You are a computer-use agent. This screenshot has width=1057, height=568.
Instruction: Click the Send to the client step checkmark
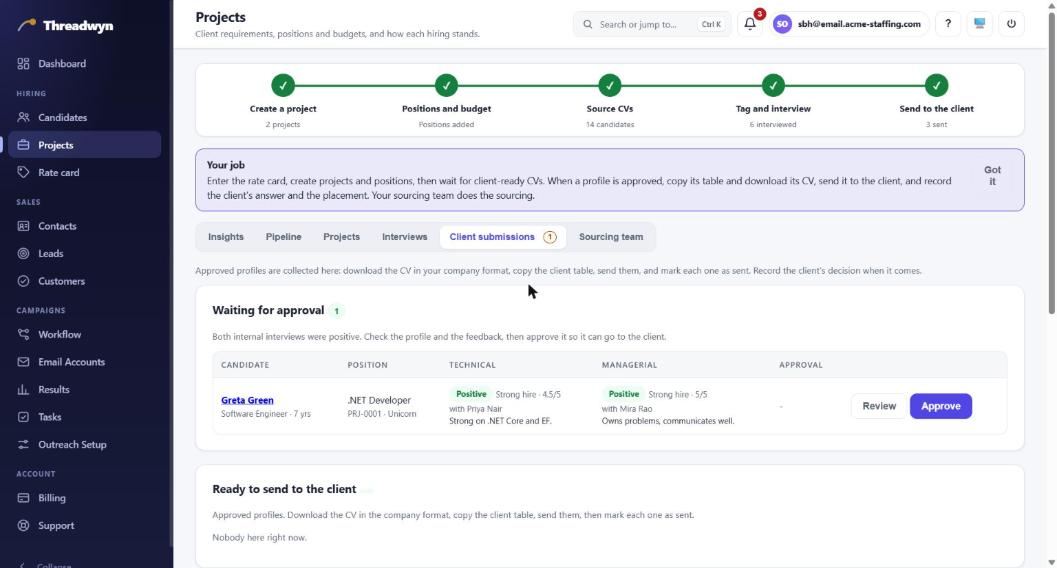936,86
